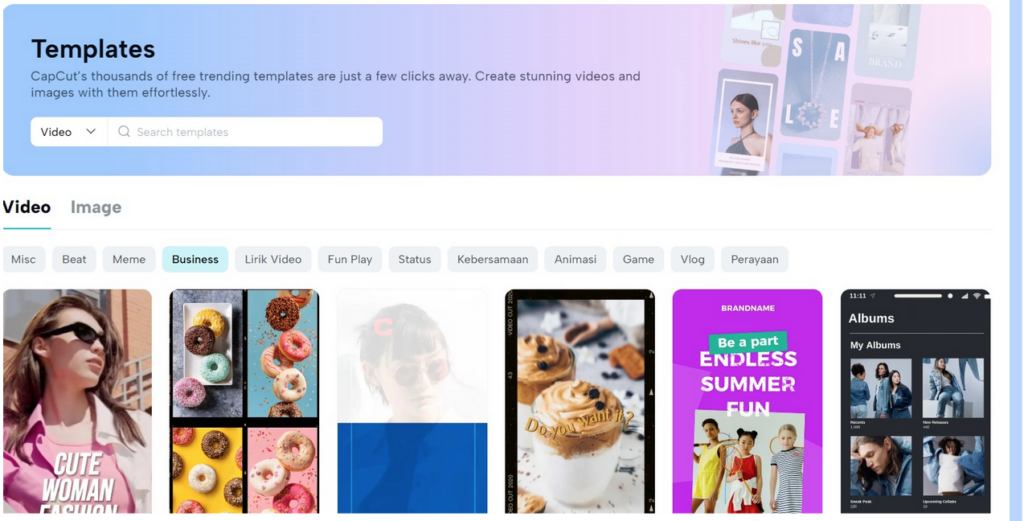The image size is (1024, 521).
Task: Select the Do you want it coffee template
Action: point(580,402)
